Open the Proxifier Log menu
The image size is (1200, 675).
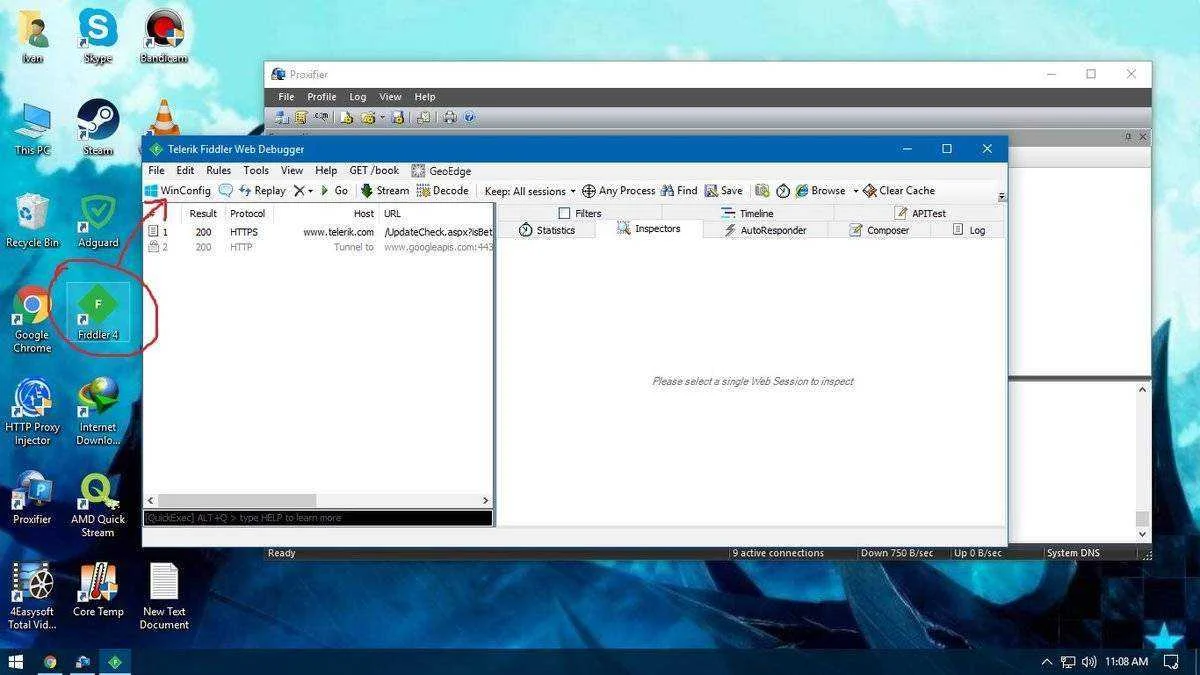pyautogui.click(x=357, y=97)
